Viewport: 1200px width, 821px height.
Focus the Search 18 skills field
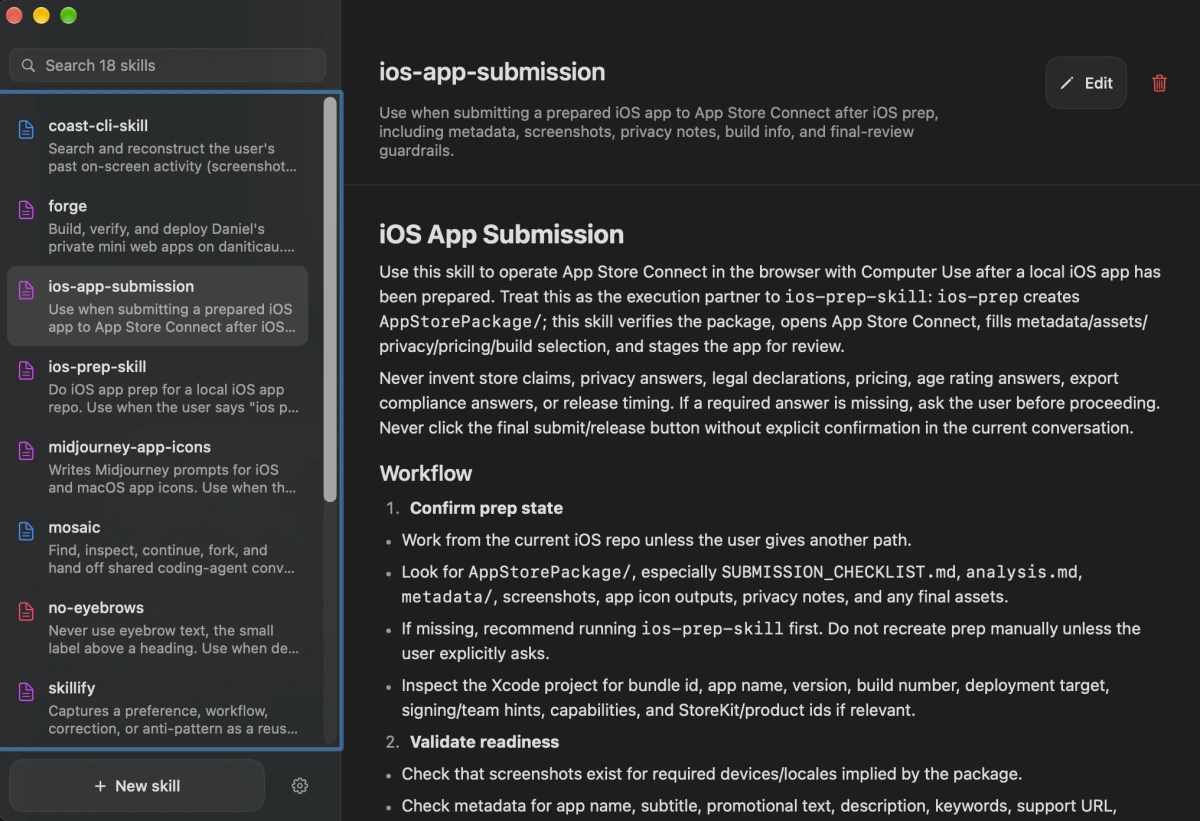point(167,65)
